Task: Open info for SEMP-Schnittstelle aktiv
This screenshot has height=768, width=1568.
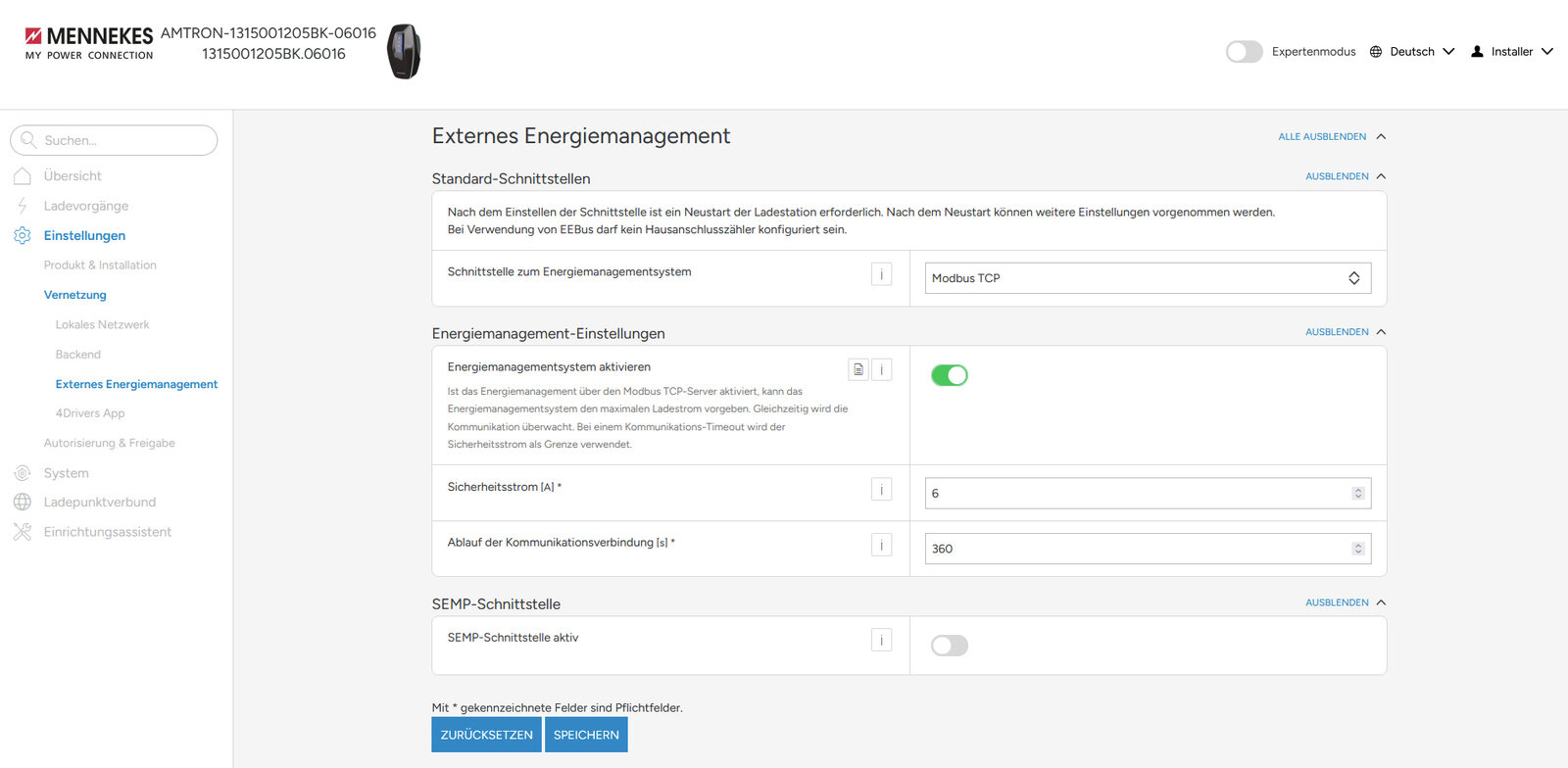Action: [881, 640]
